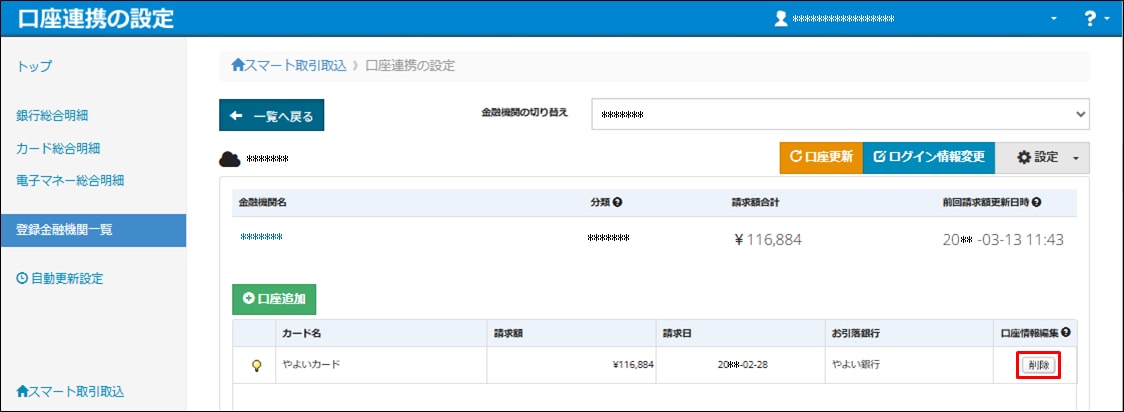Click the ログイン情報変更 button
The image size is (1124, 412).
(928, 158)
